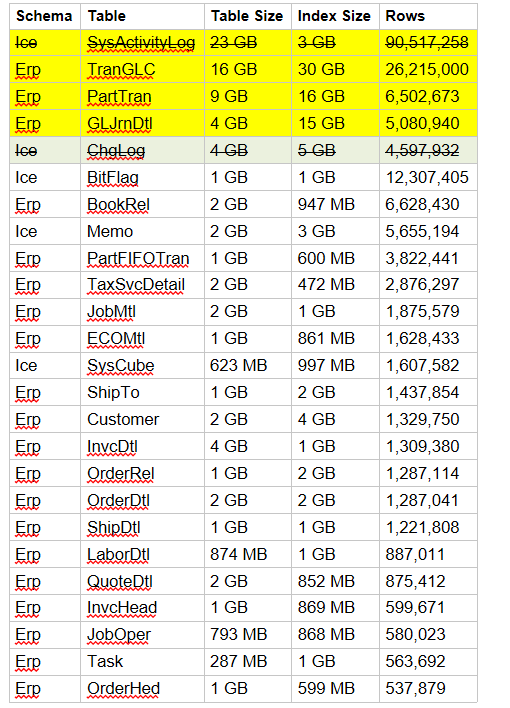510x708 pixels.
Task: Click the Index Size column header
Action: coord(334,16)
